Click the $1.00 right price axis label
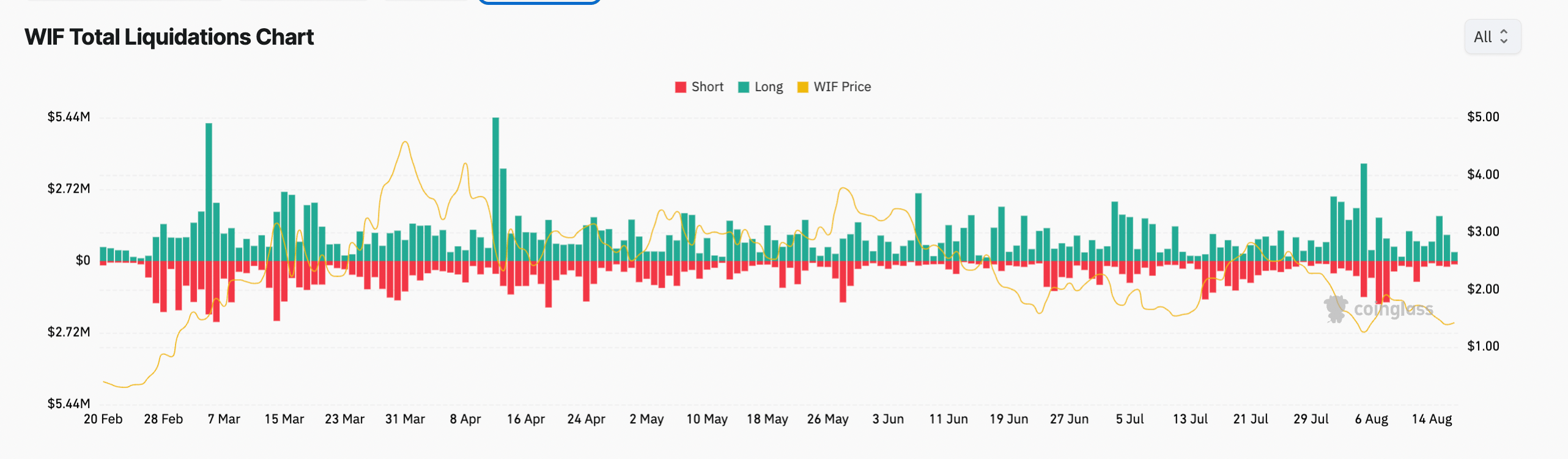This screenshot has height=459, width=1568. point(1483,346)
